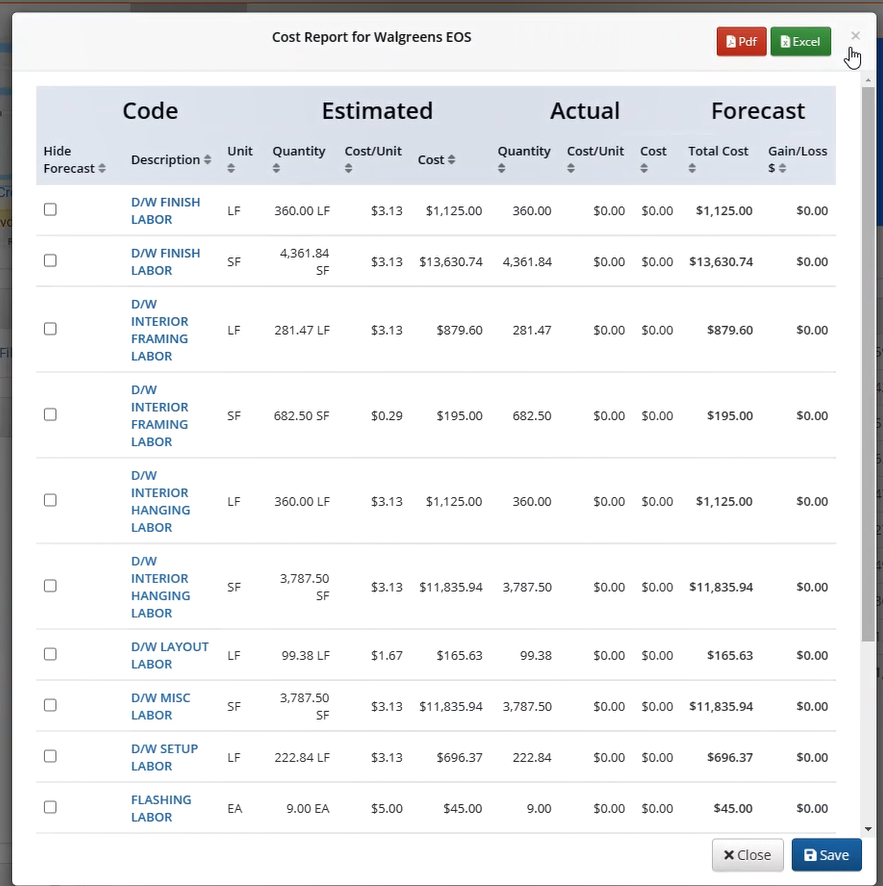
Task: Close the Cost Report dialog
Action: pos(747,855)
